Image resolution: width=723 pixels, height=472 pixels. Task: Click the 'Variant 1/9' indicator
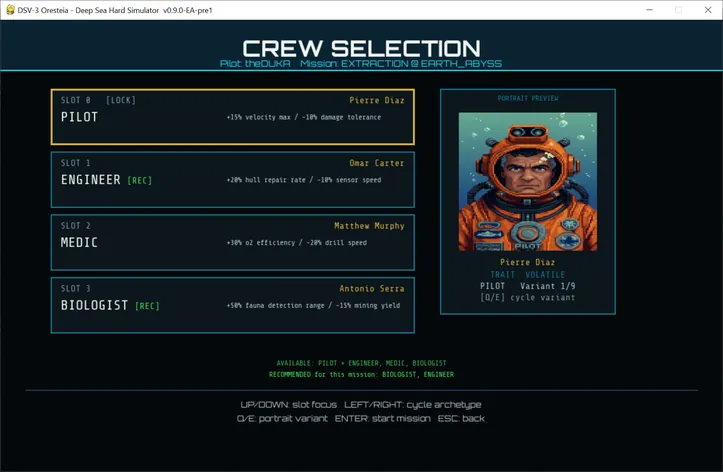pyautogui.click(x=548, y=286)
